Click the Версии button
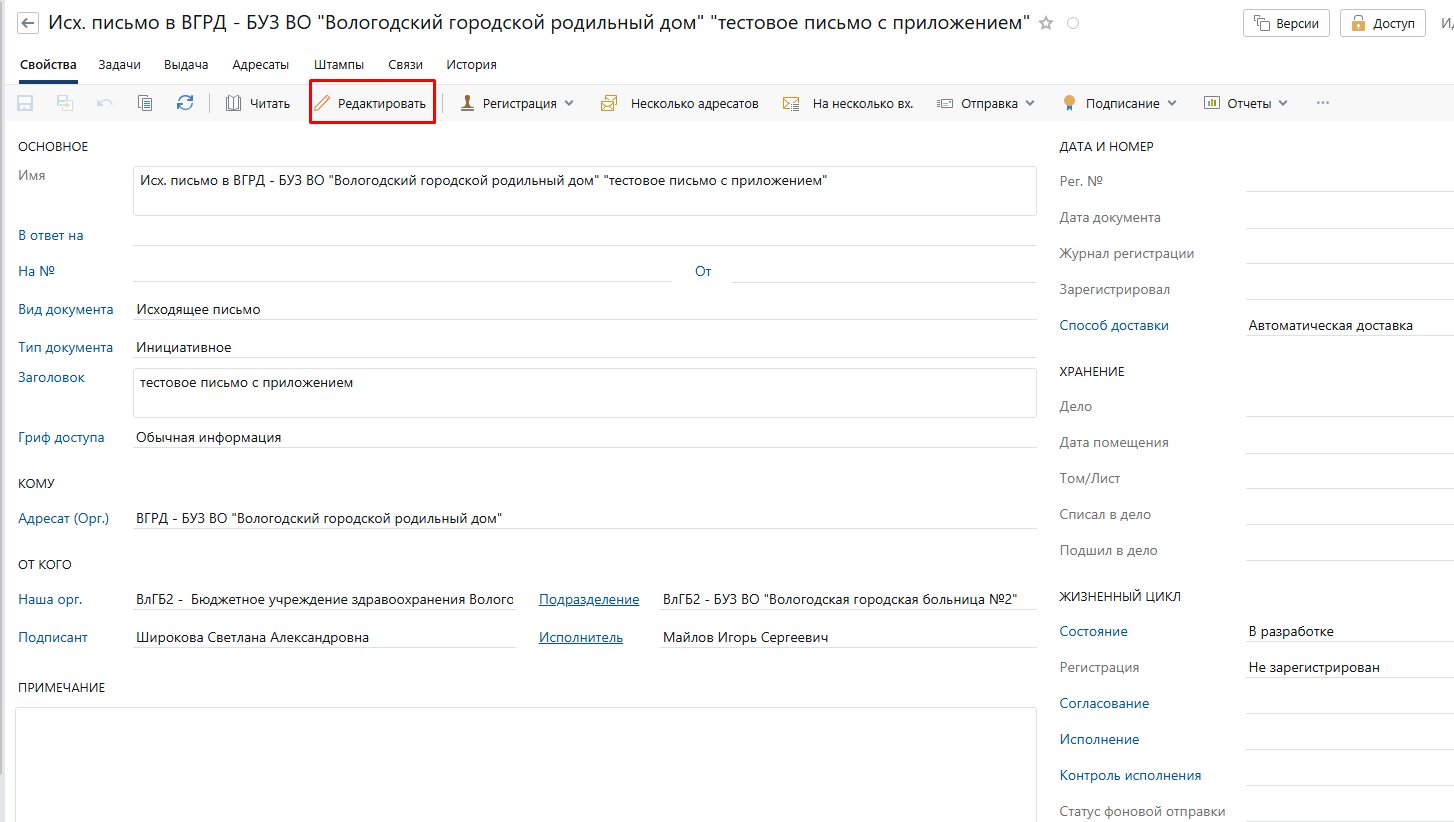 (x=1286, y=23)
